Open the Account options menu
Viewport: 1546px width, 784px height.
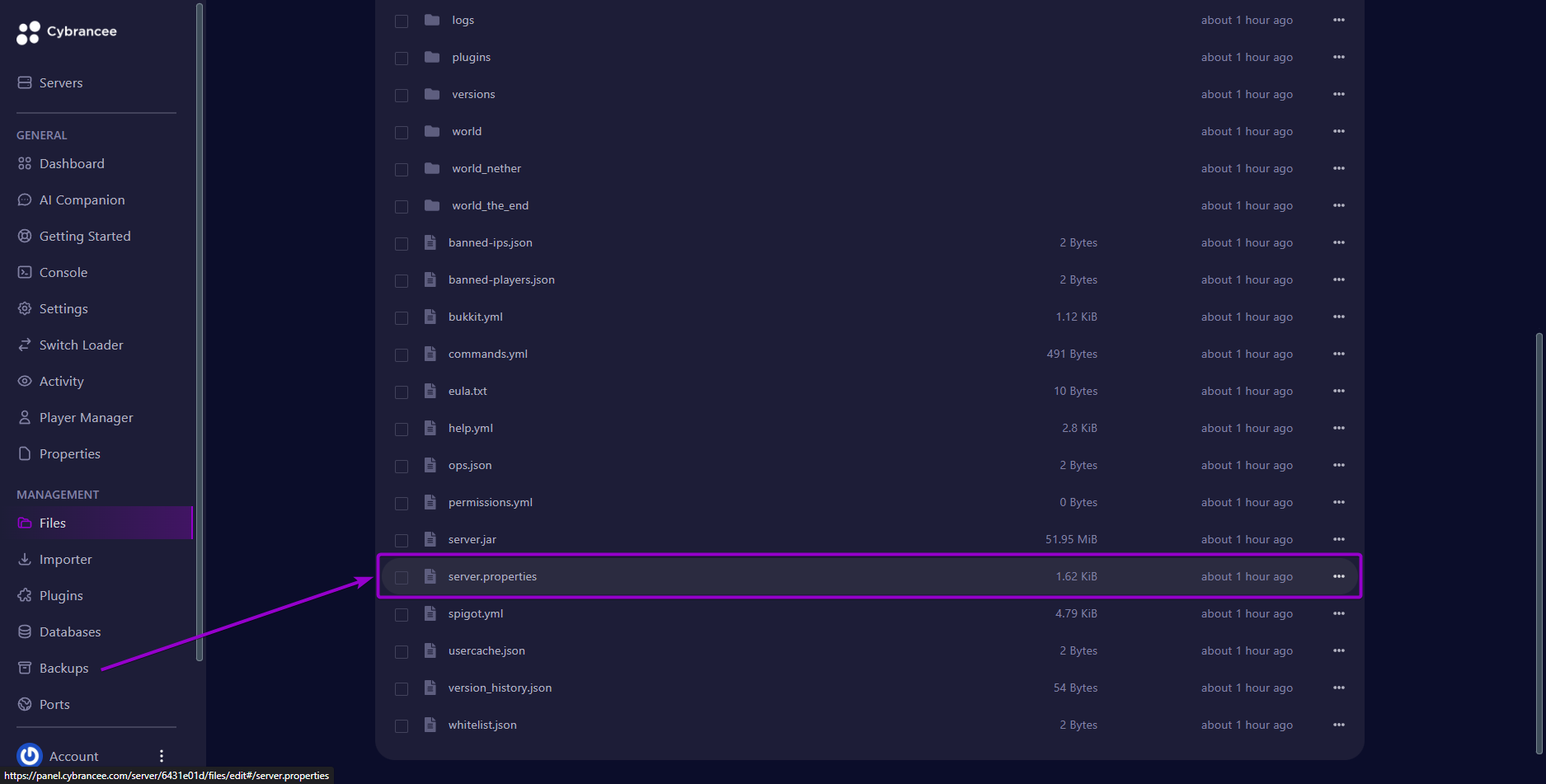click(x=162, y=756)
